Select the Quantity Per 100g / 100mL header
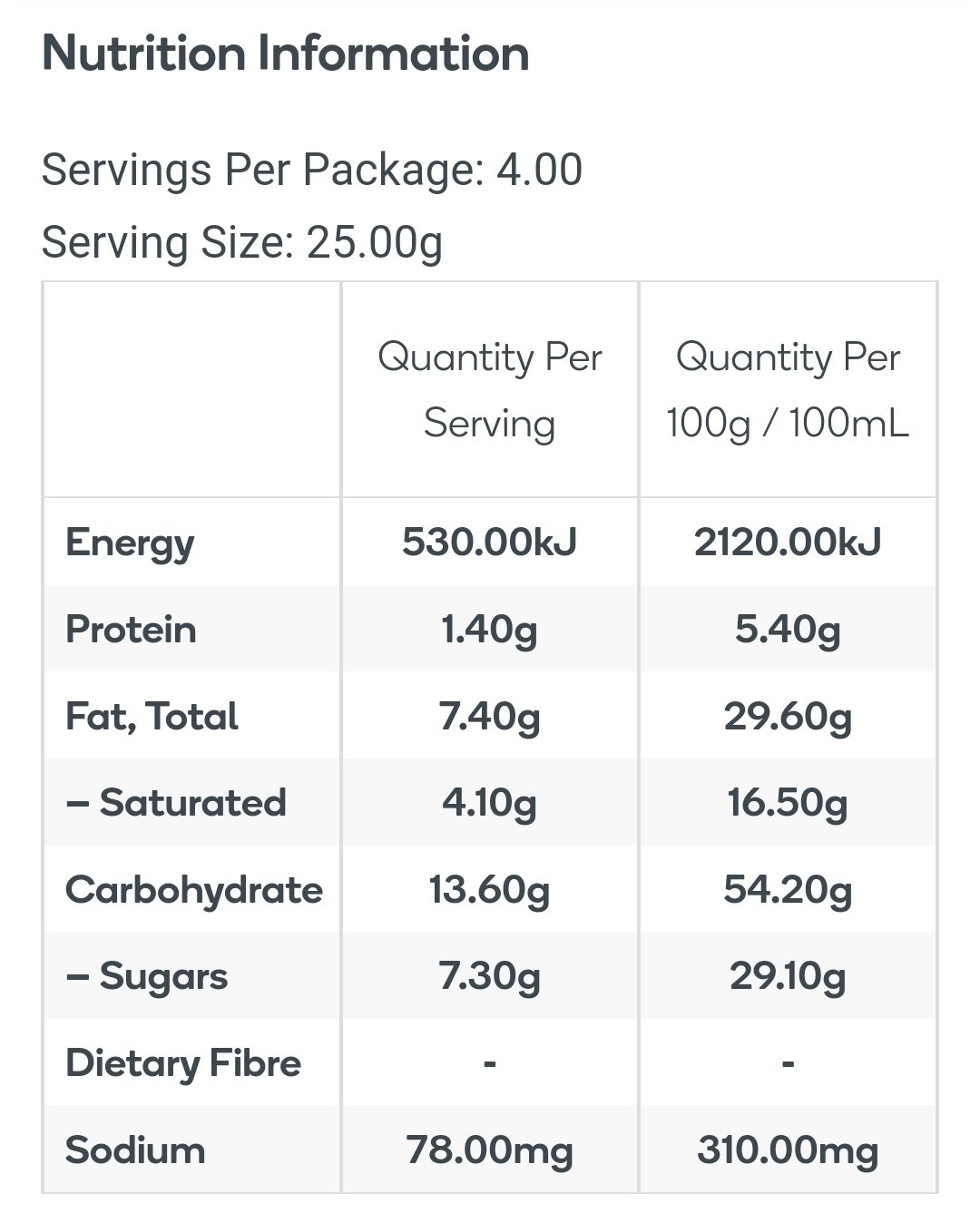The image size is (980, 1213). tap(788, 390)
